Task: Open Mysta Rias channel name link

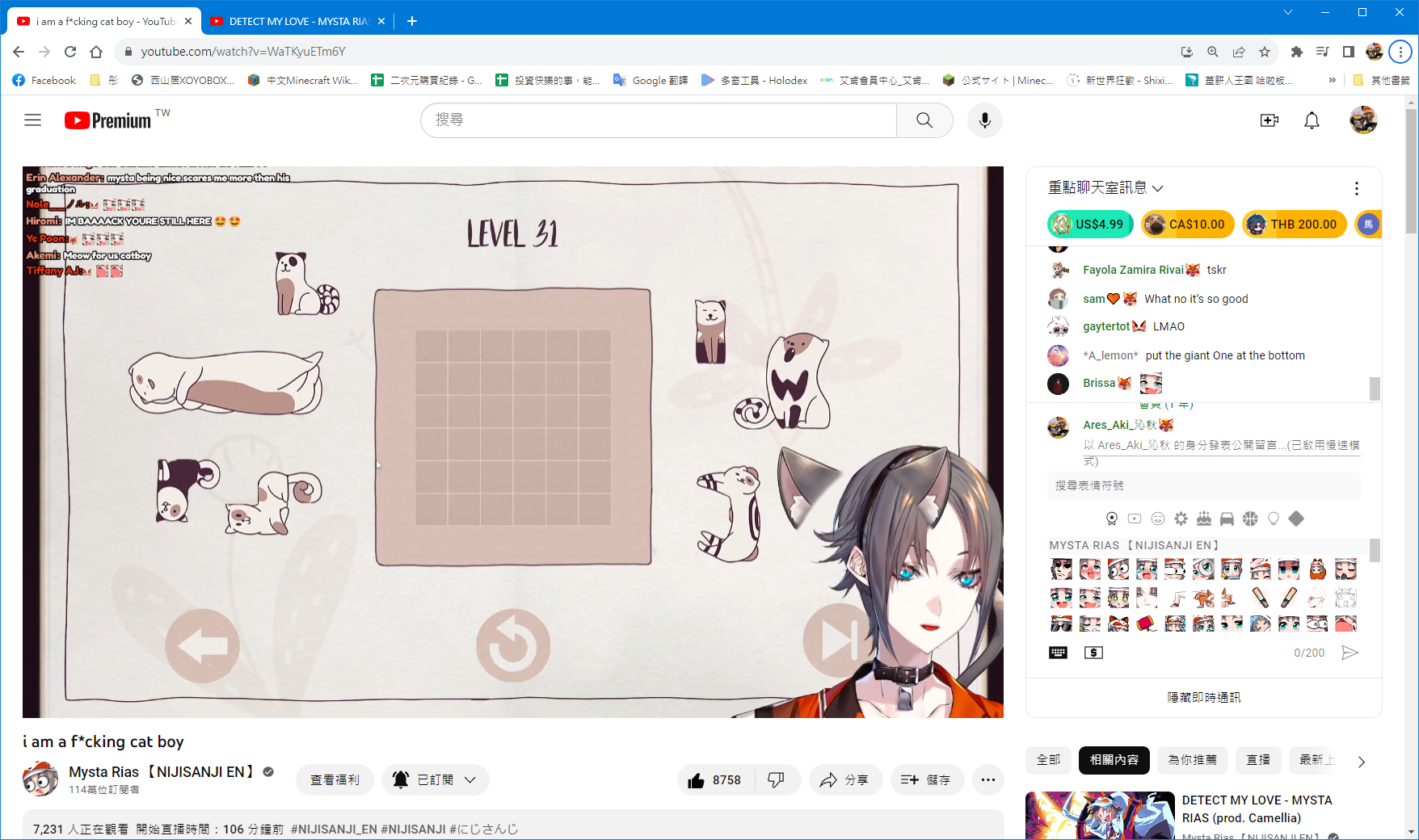Action: point(161,772)
